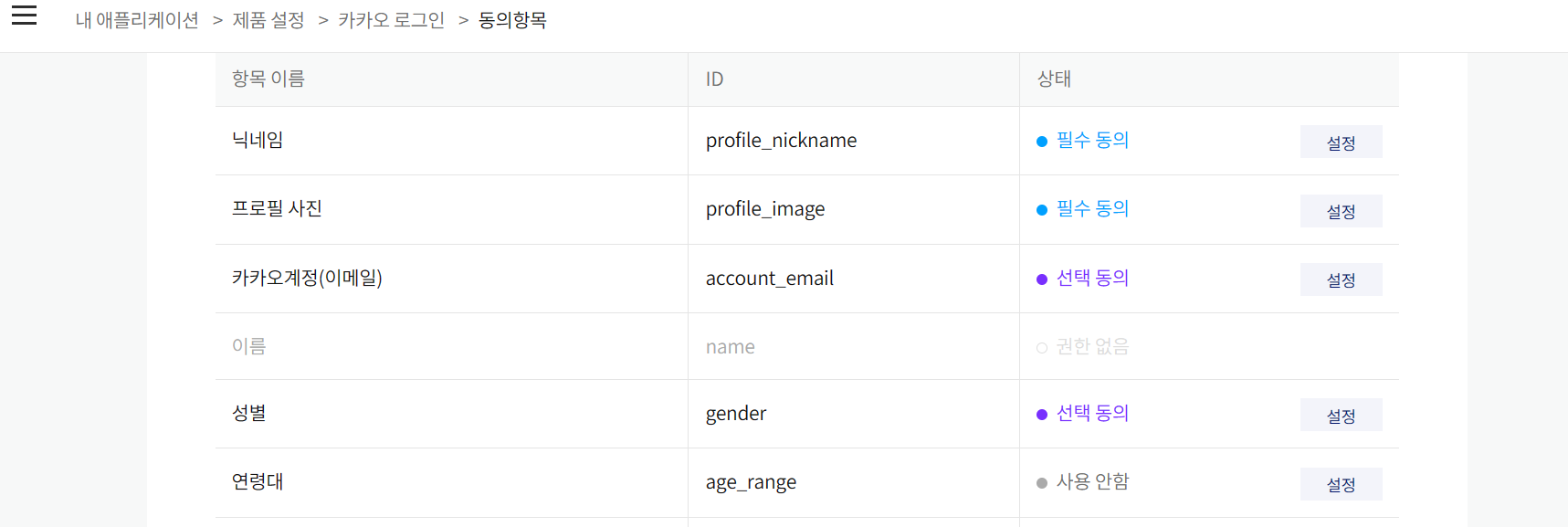
Task: Select the 프로필 사진 item name
Action: point(277,208)
